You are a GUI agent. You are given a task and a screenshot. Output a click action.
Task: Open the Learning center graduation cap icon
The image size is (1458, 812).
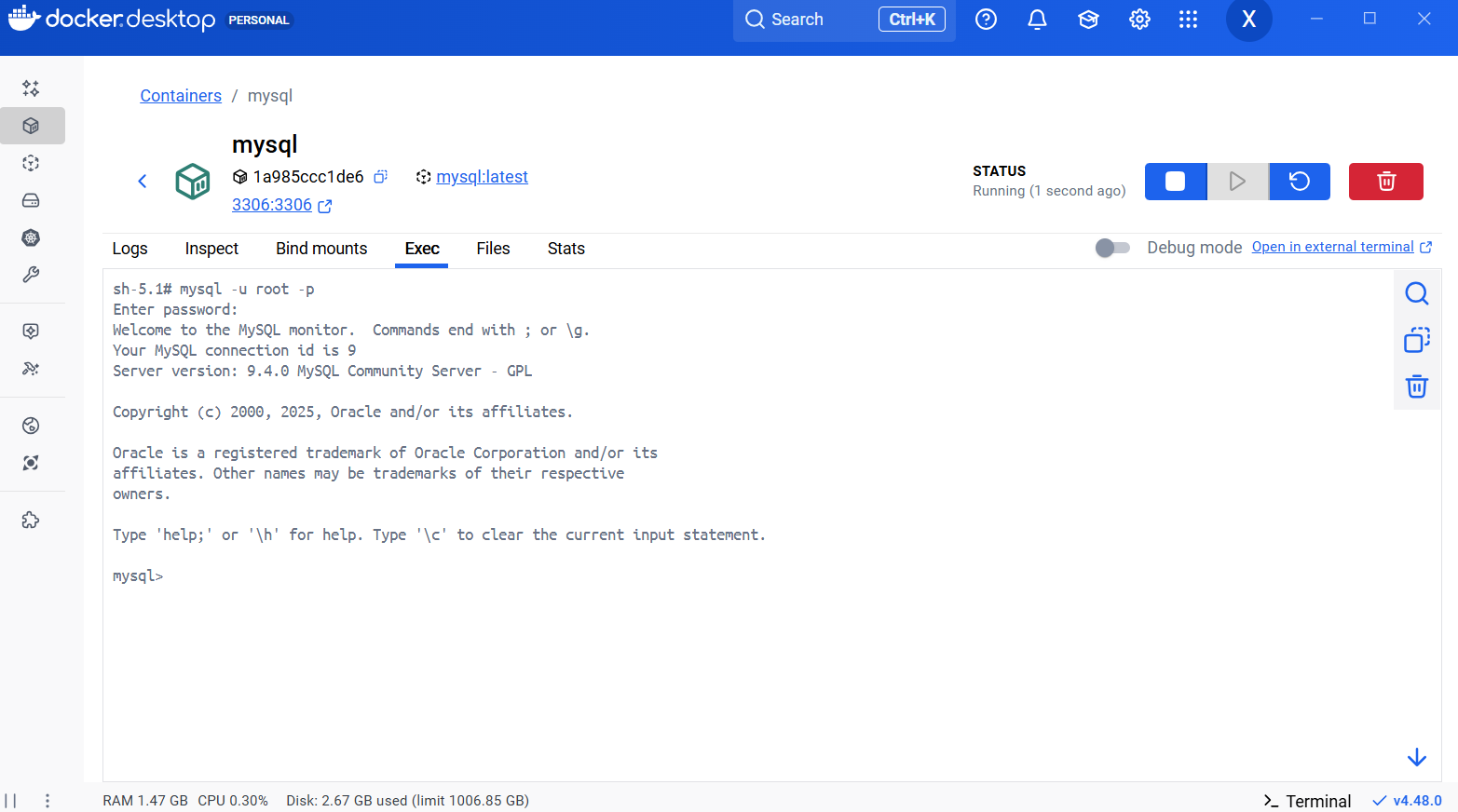pos(1088,20)
